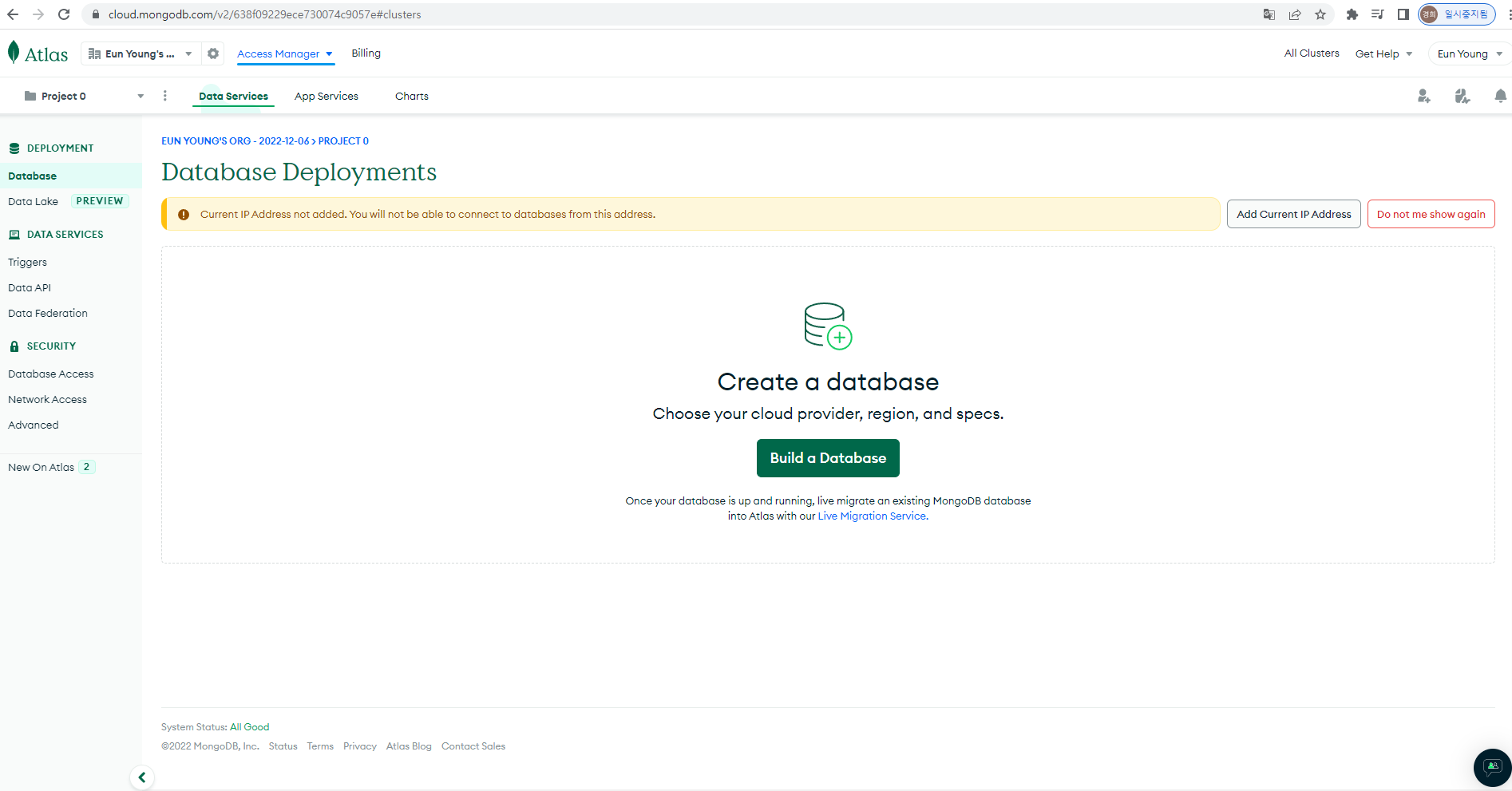Open New On Atlas updates
1512x791 pixels.
[x=52, y=467]
